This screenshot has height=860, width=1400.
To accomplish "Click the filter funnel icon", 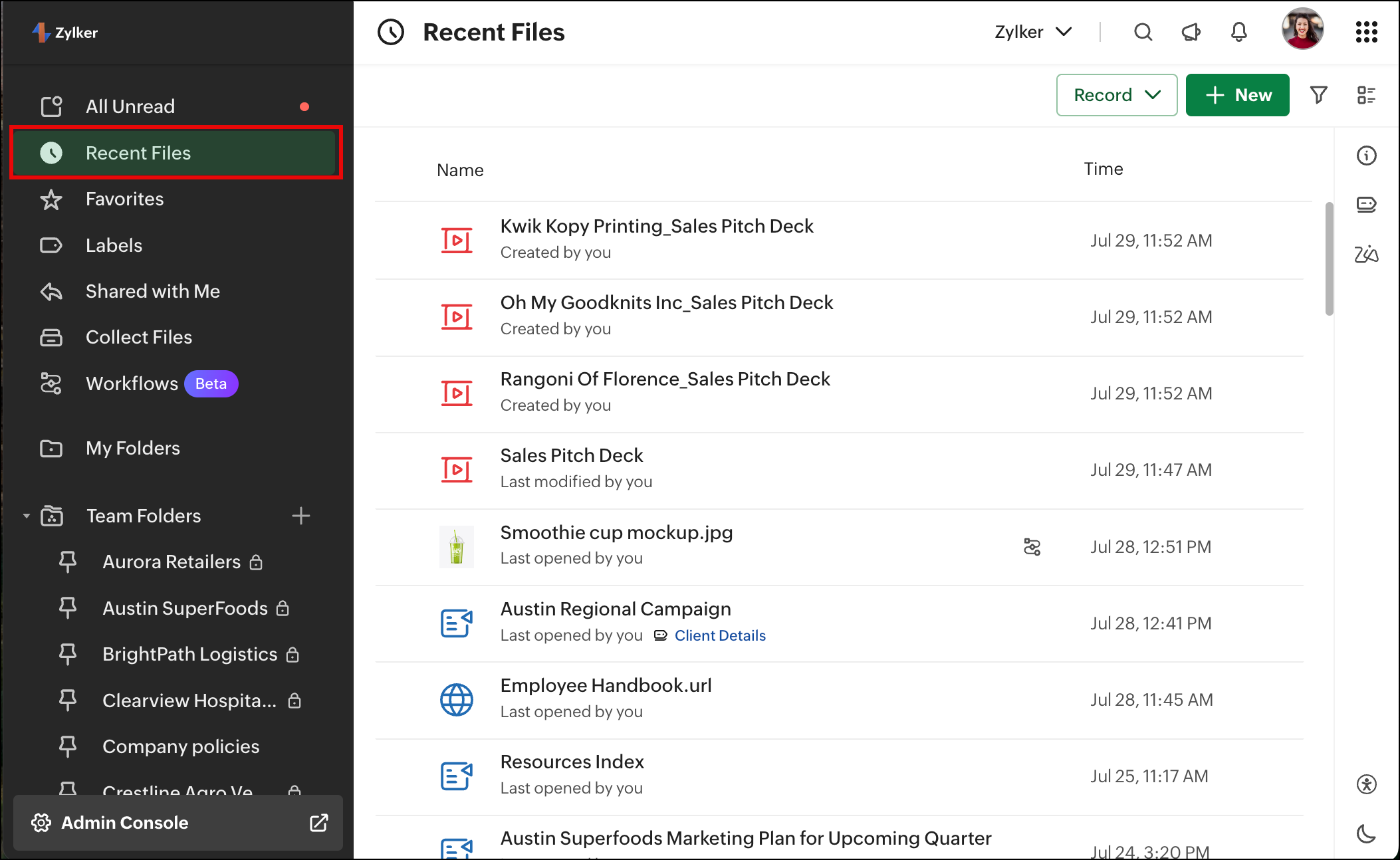I will tap(1318, 95).
